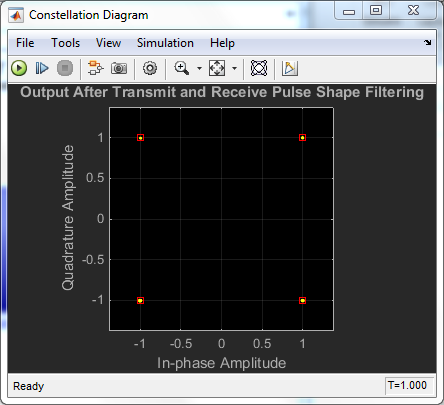Screen dimensions: 444x405
Task: Open the File menu
Action: tap(25, 43)
